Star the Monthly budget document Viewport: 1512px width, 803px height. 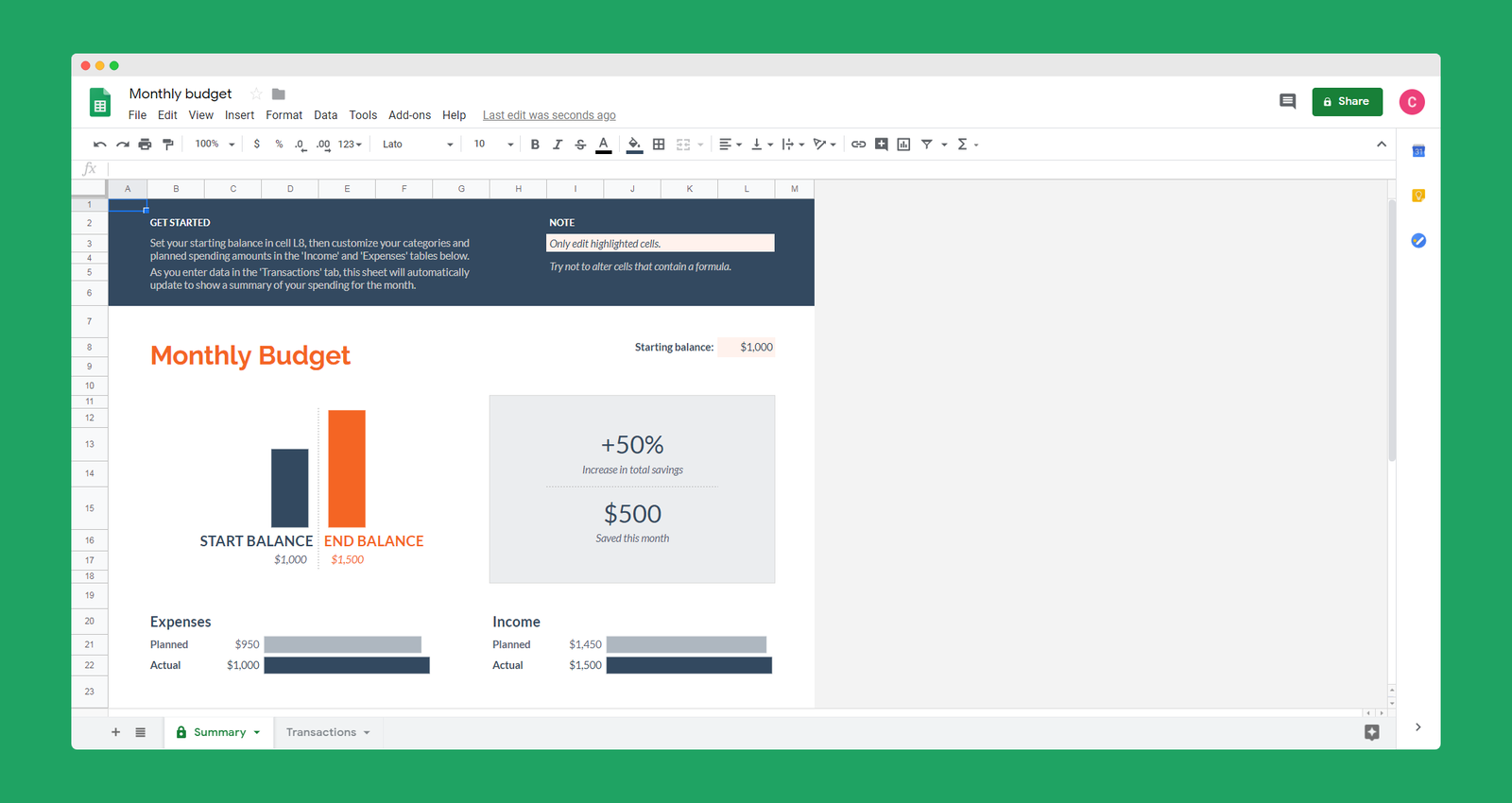click(x=256, y=94)
